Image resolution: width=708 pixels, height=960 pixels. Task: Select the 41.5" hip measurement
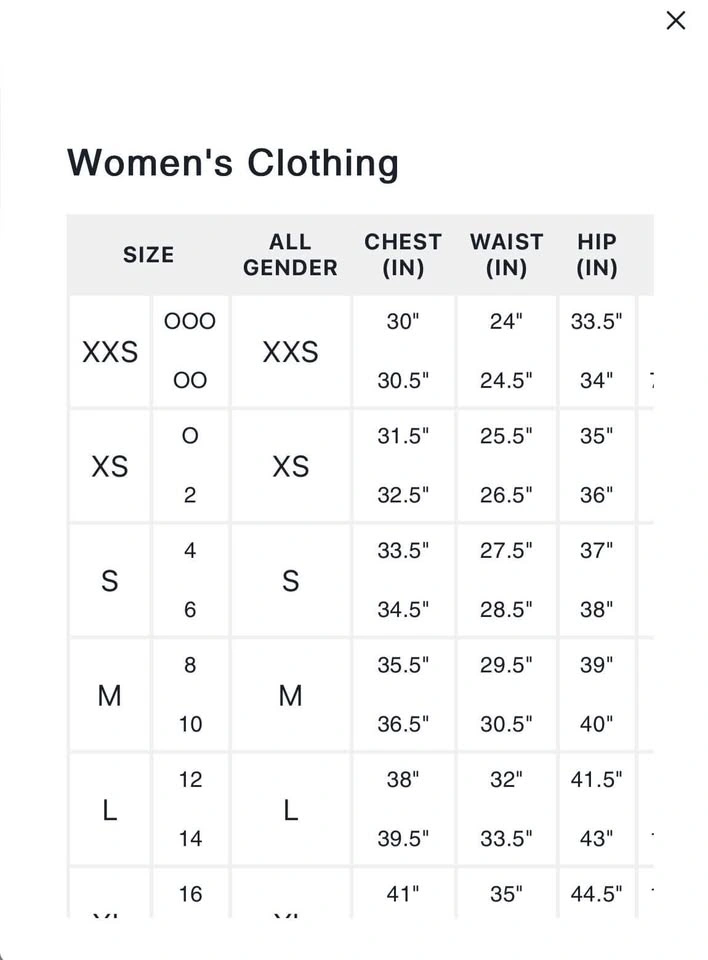coord(597,780)
